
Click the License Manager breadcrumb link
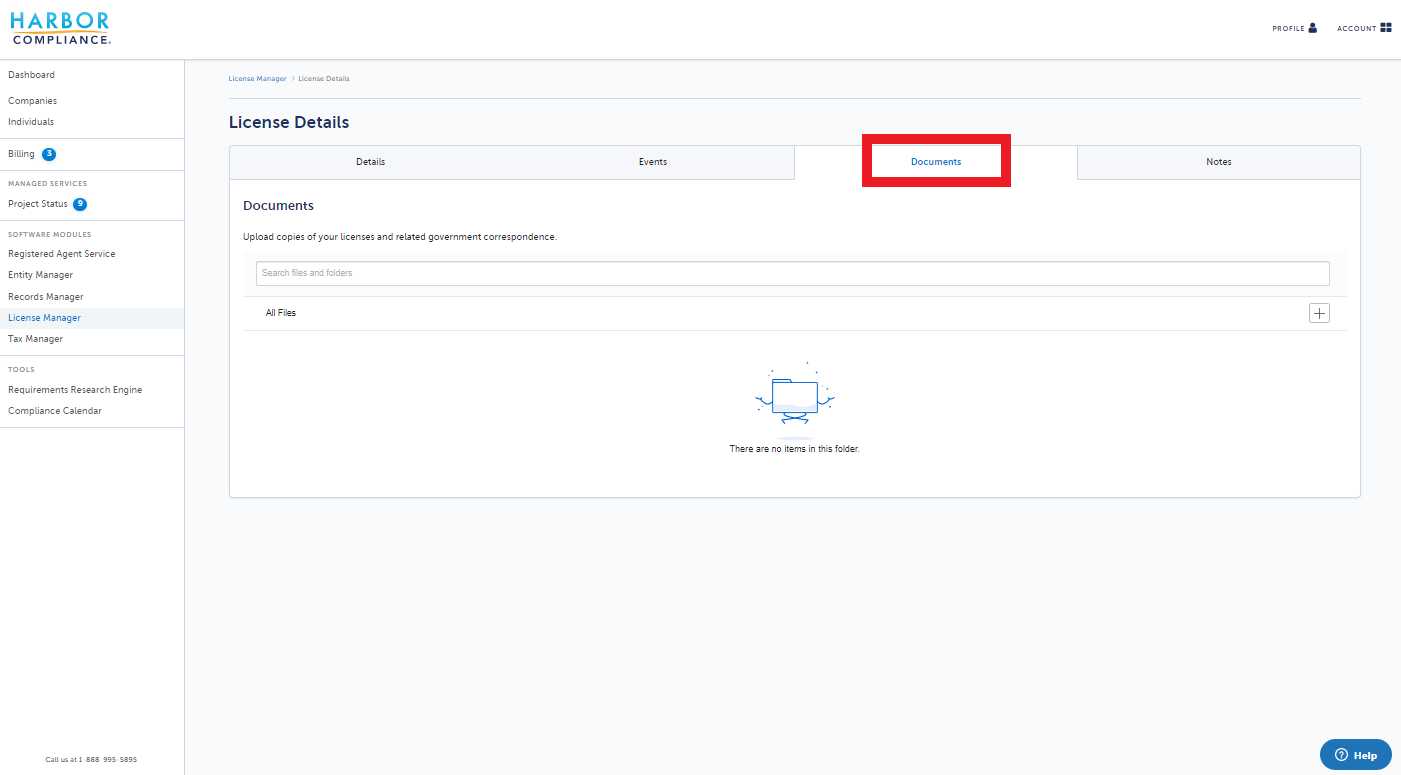257,78
